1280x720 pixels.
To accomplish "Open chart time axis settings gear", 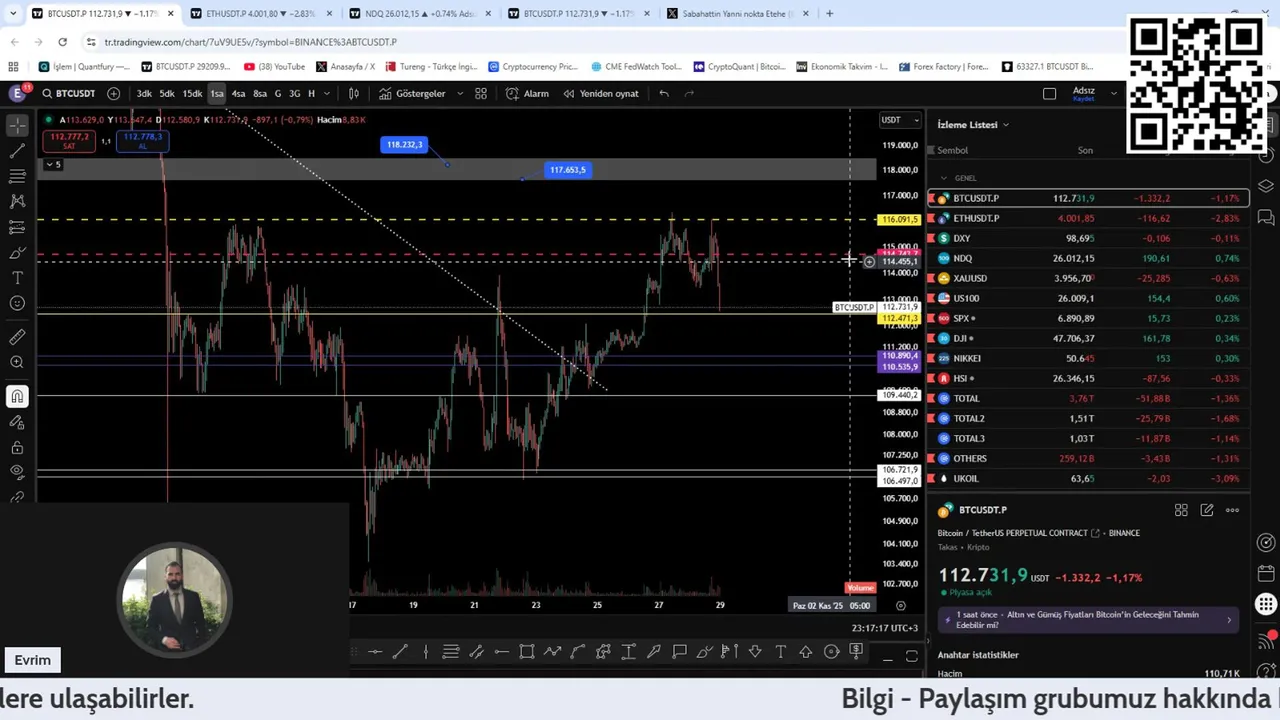I will 900,605.
